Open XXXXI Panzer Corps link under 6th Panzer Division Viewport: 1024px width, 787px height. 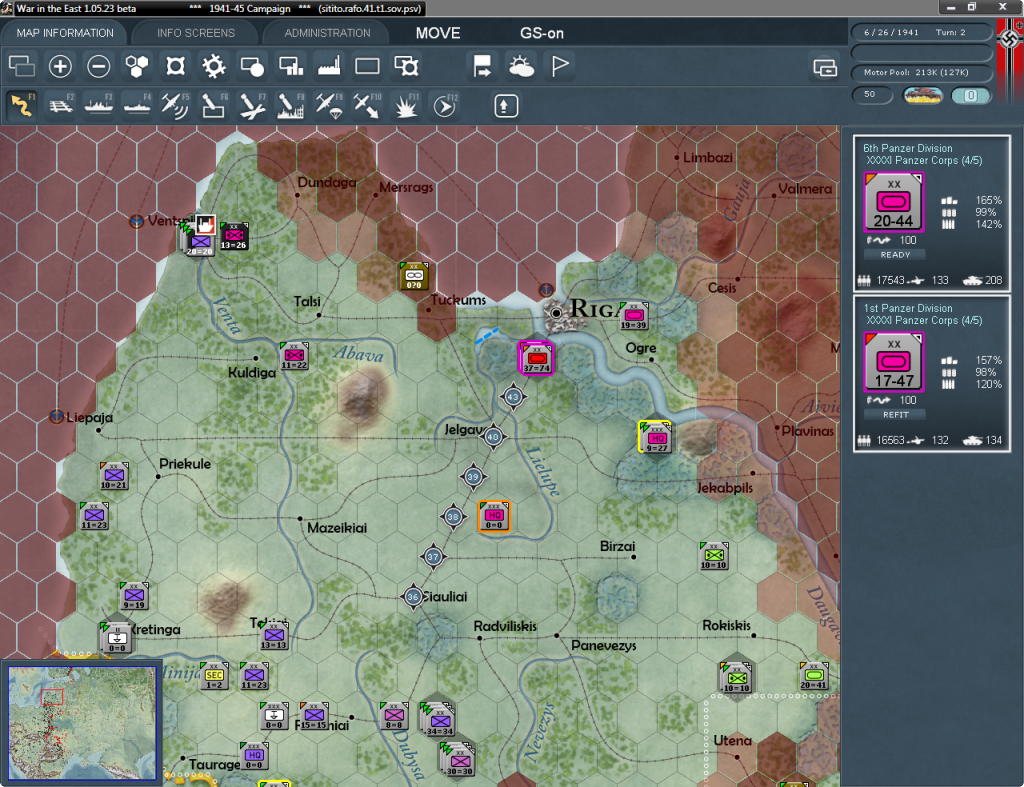point(923,161)
